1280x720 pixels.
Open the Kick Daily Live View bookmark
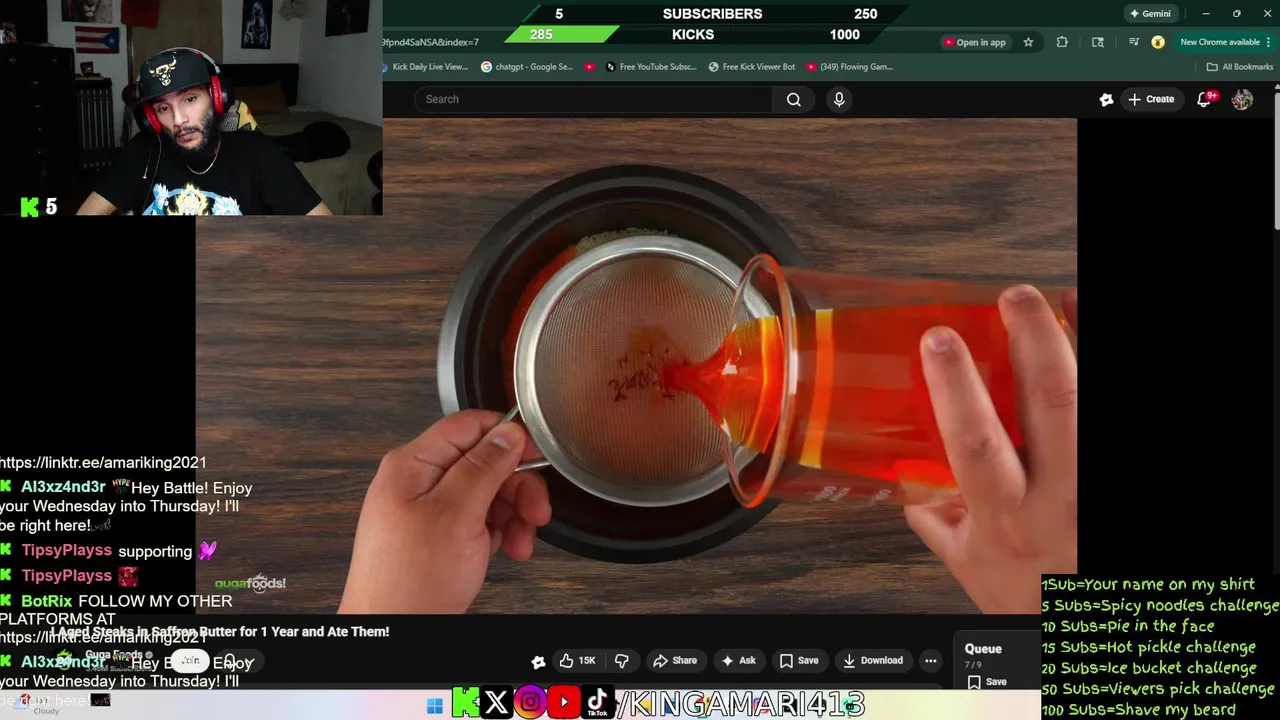[x=425, y=67]
